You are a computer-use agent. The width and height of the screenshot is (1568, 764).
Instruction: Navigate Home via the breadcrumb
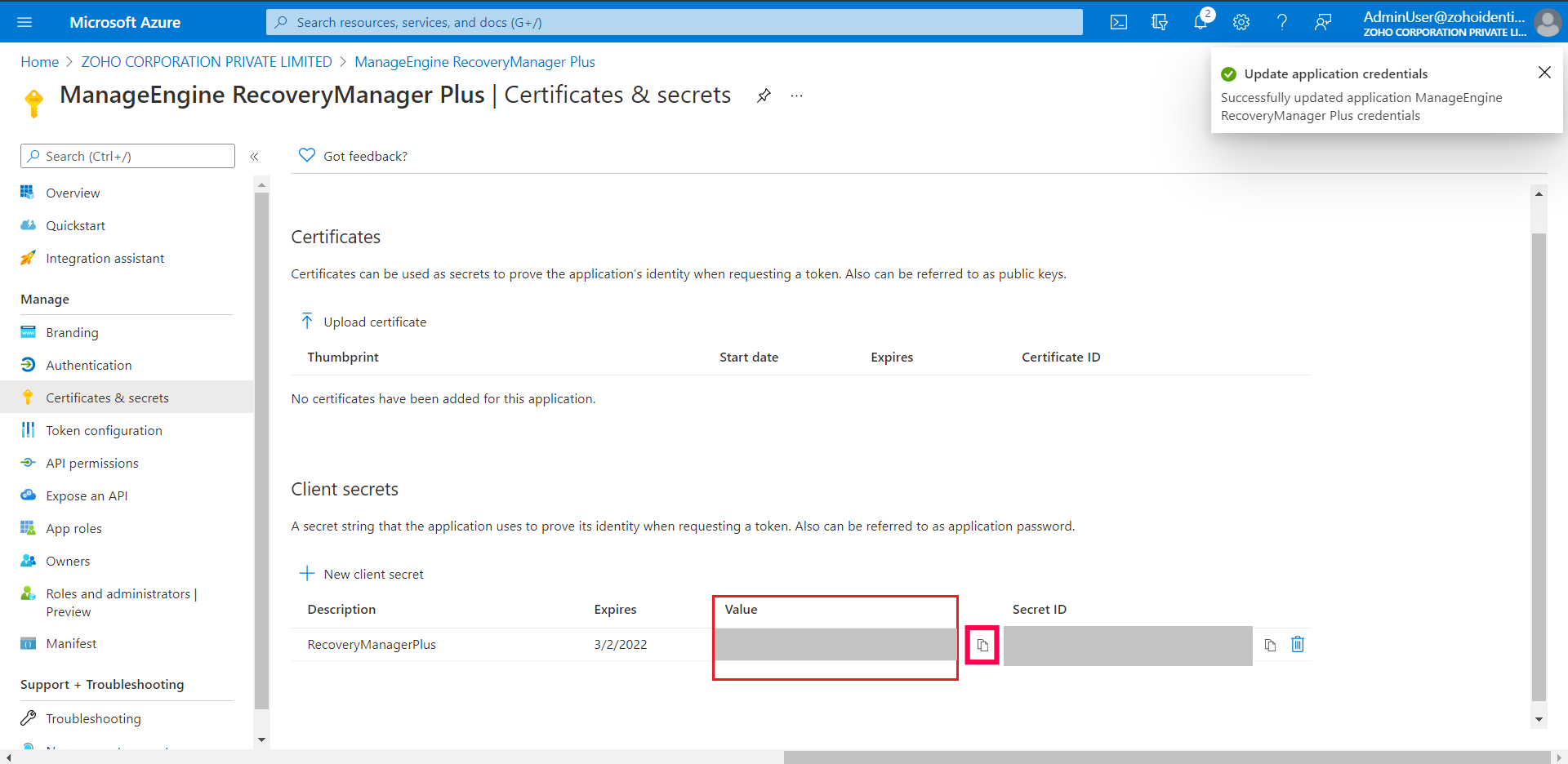click(39, 61)
